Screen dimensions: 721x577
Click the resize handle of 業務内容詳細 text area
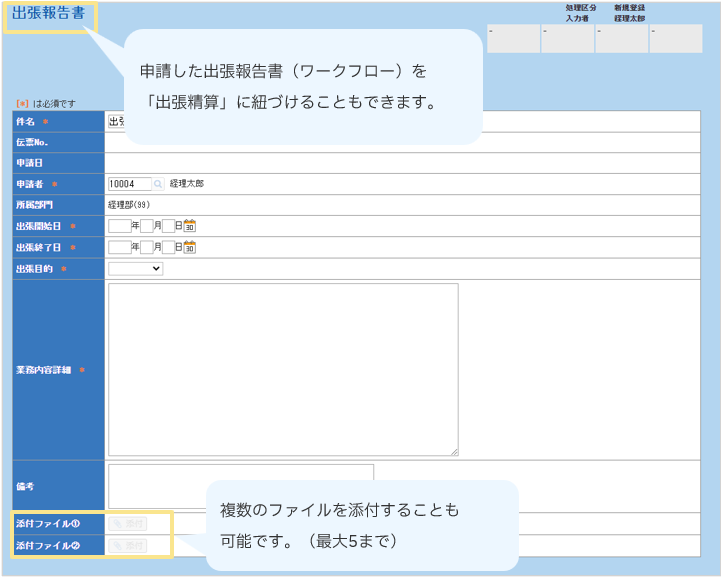point(454,452)
